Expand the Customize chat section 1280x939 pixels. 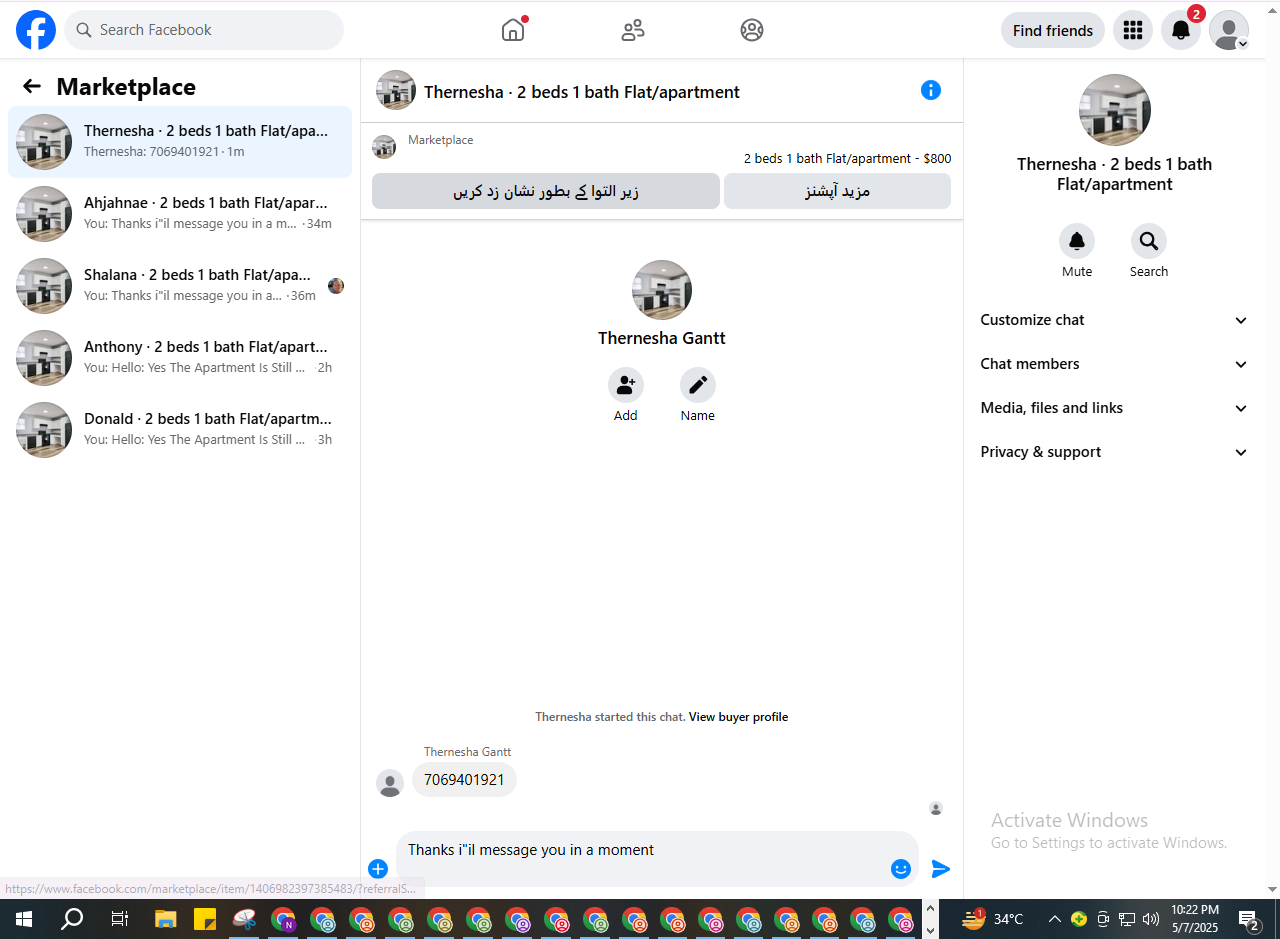[1115, 320]
